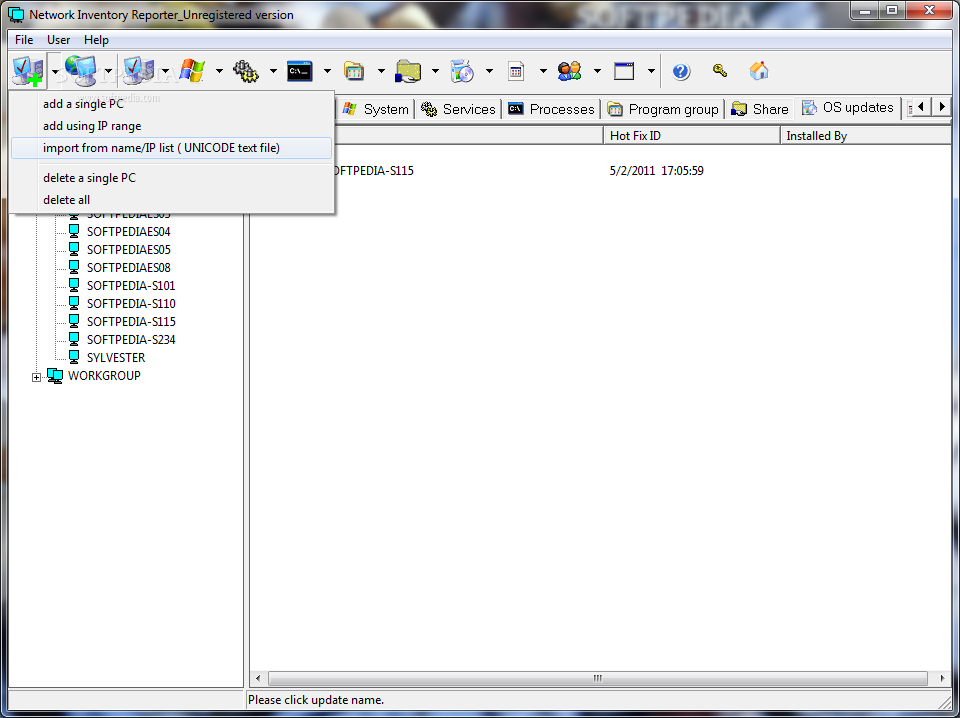Click the OS updates tab icon
The height and width of the screenshot is (718, 960).
[x=809, y=108]
